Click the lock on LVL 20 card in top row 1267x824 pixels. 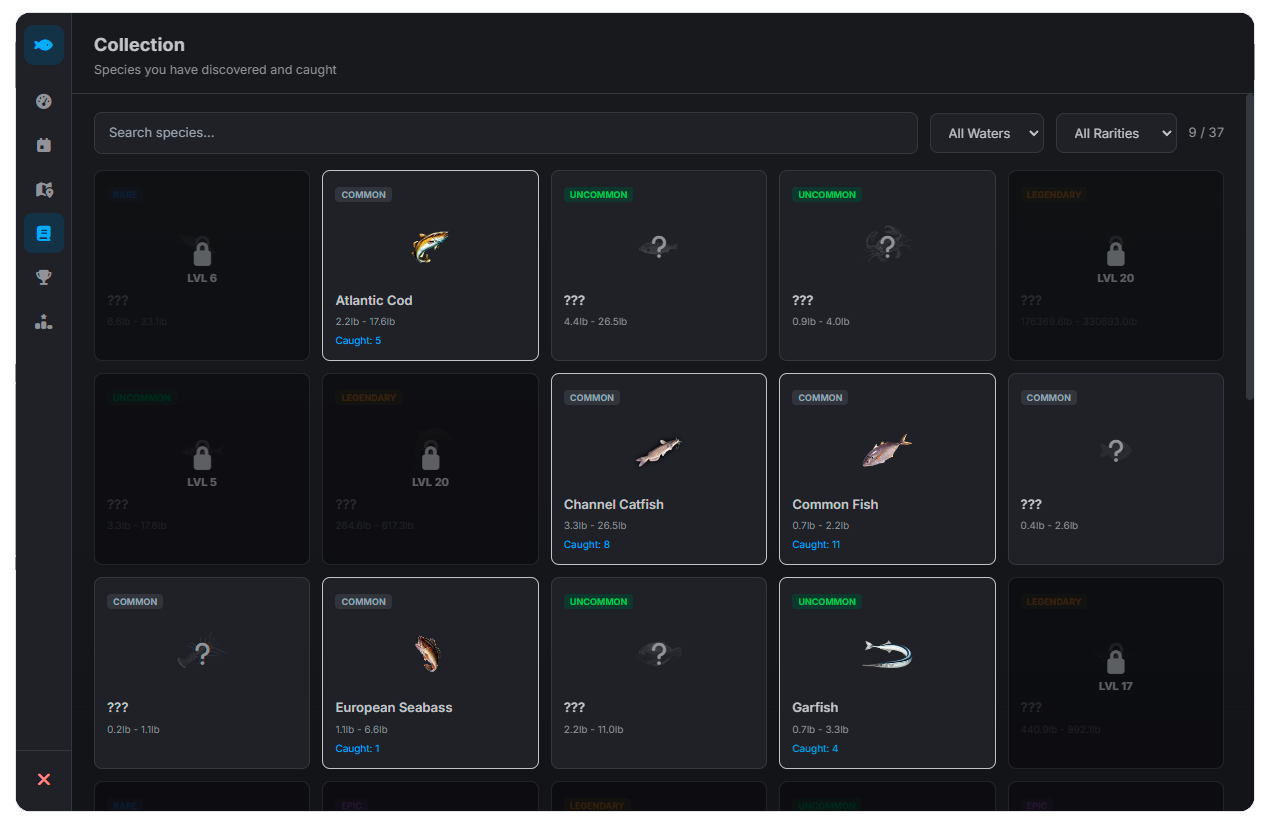pyautogui.click(x=1116, y=252)
